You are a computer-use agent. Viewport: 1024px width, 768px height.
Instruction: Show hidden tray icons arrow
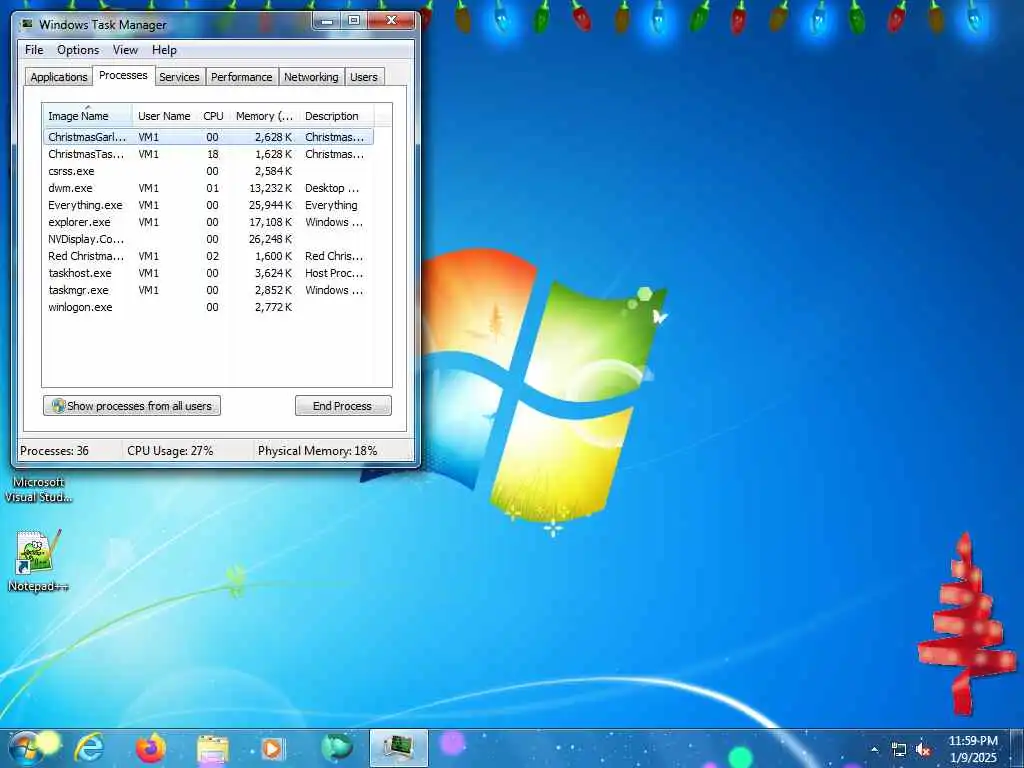(x=874, y=749)
